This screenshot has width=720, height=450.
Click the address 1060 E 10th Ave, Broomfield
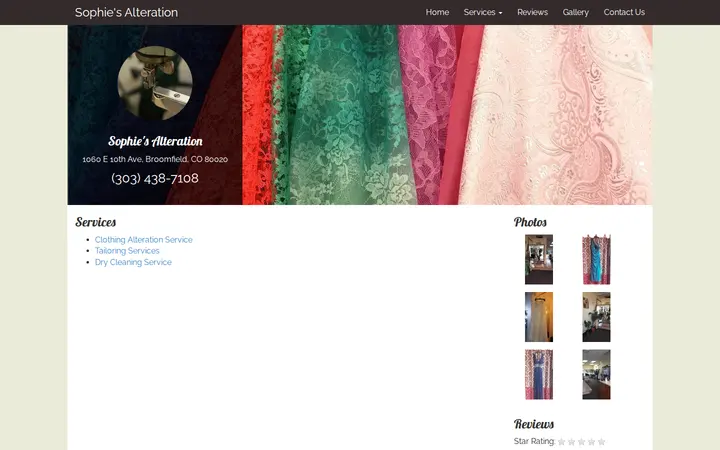coord(155,159)
